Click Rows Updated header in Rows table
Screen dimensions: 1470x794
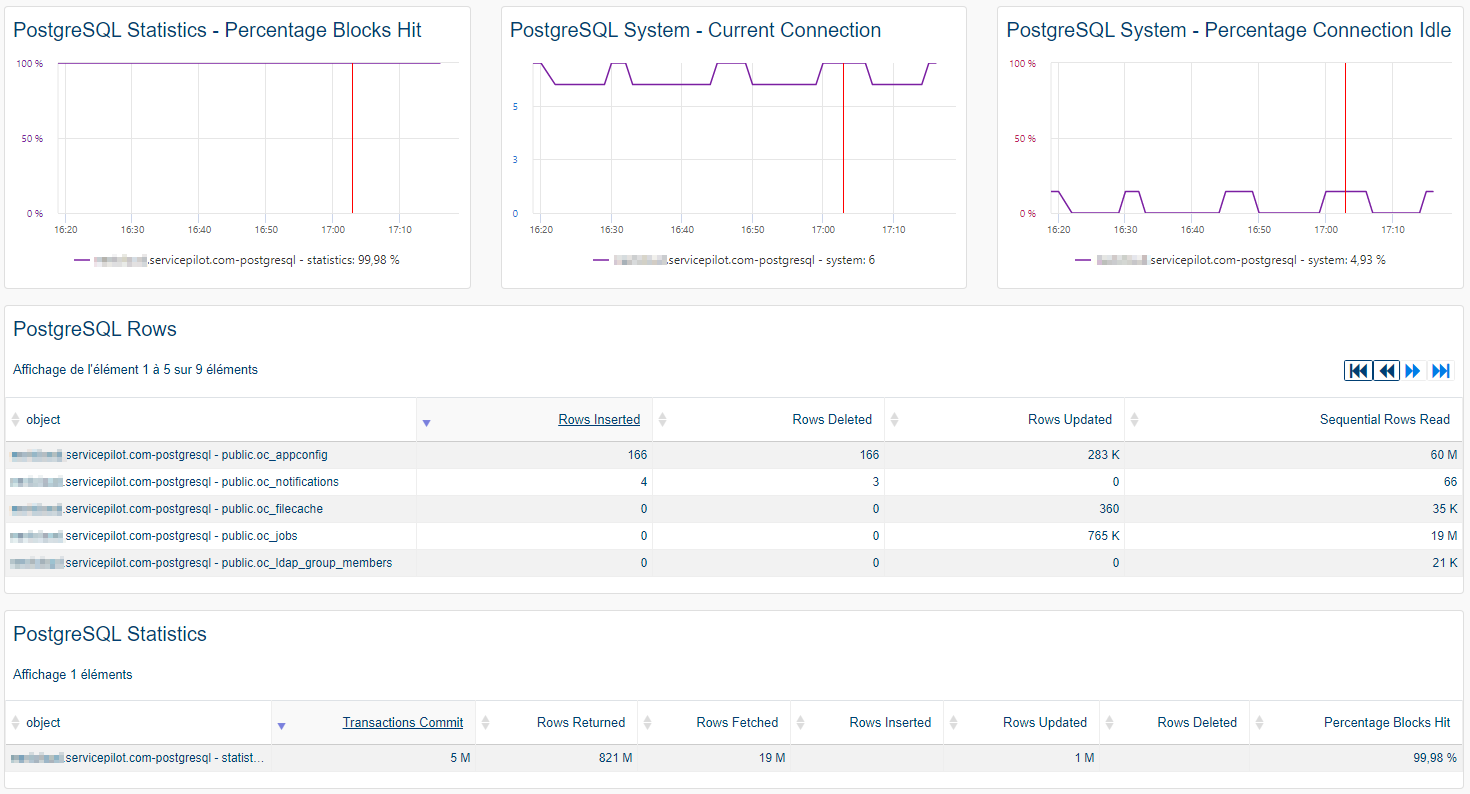click(1069, 420)
